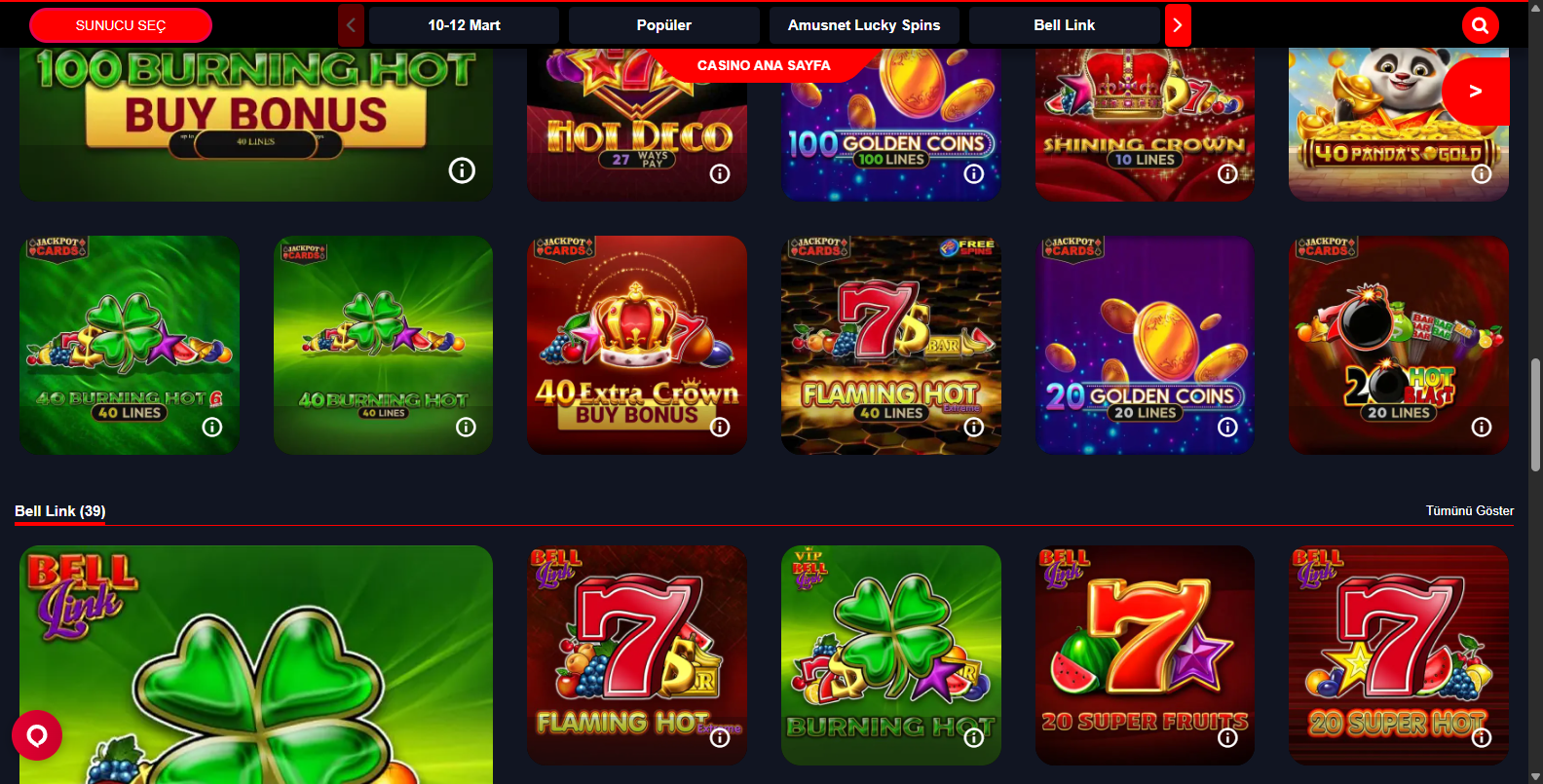The height and width of the screenshot is (784, 1543).
Task: Click the SUNUCU SEÇ button
Action: click(121, 25)
